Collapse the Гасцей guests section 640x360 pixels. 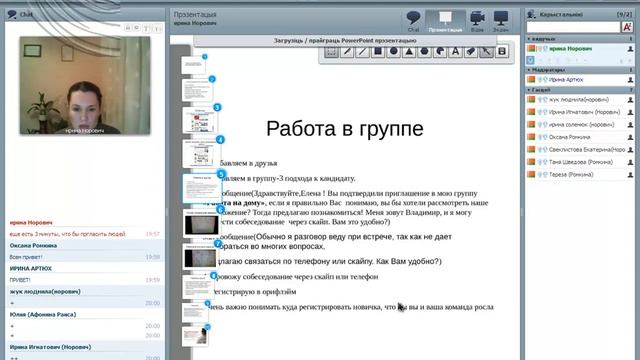coord(529,89)
